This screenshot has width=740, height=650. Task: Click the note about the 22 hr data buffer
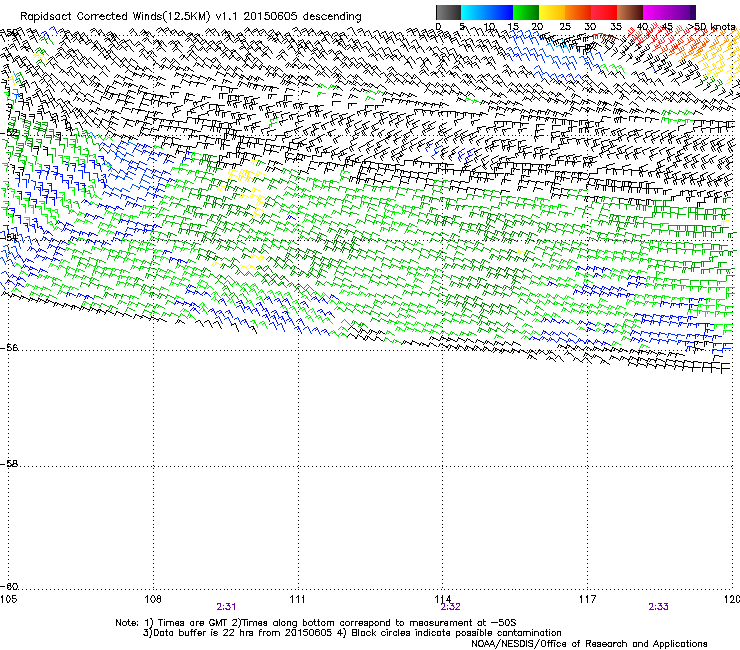(x=237, y=633)
